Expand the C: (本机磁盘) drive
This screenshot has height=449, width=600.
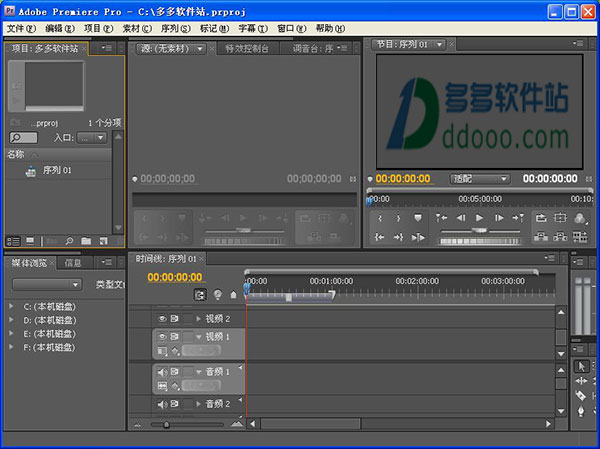click(x=11, y=306)
